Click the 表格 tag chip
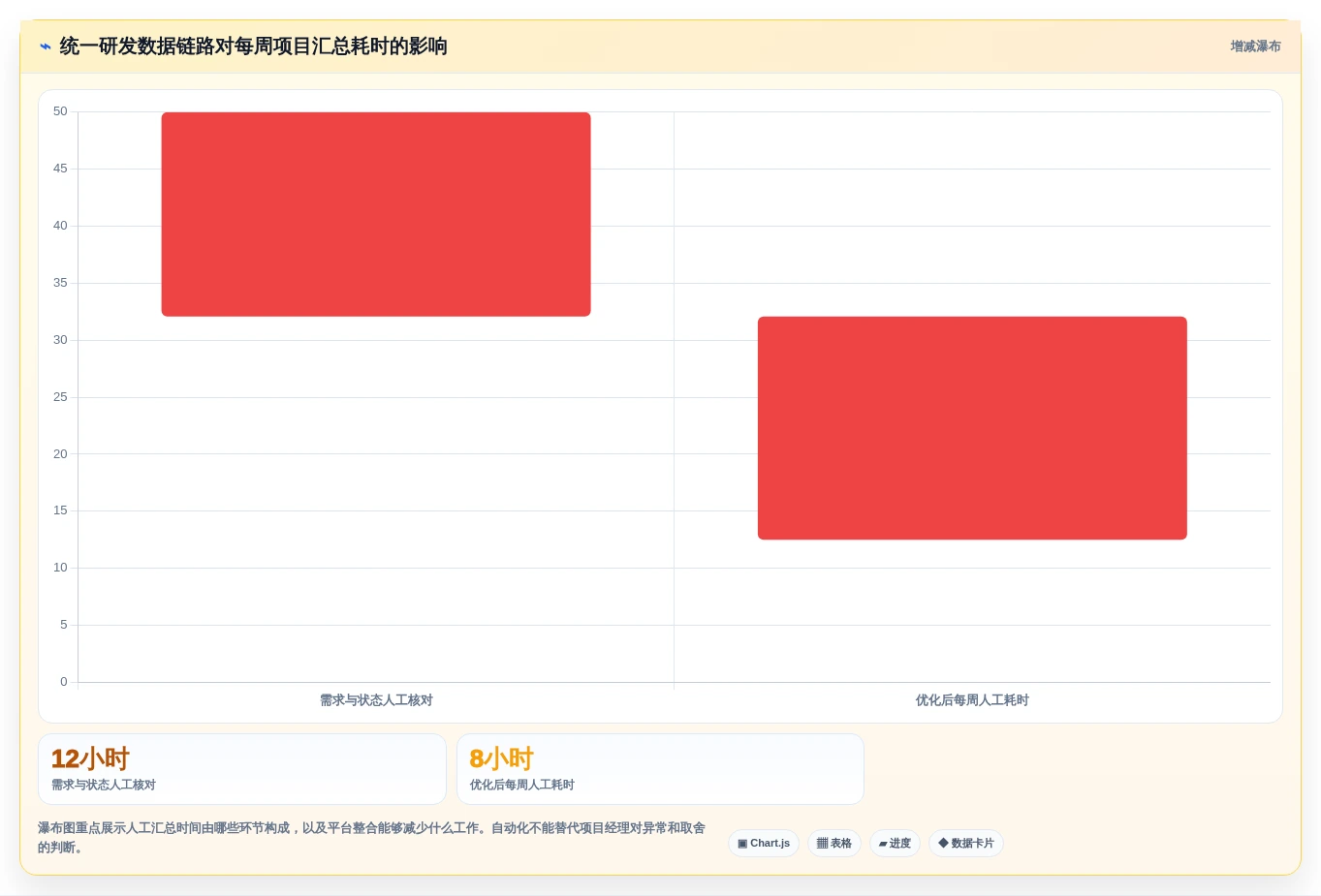This screenshot has width=1321, height=896. [x=834, y=844]
